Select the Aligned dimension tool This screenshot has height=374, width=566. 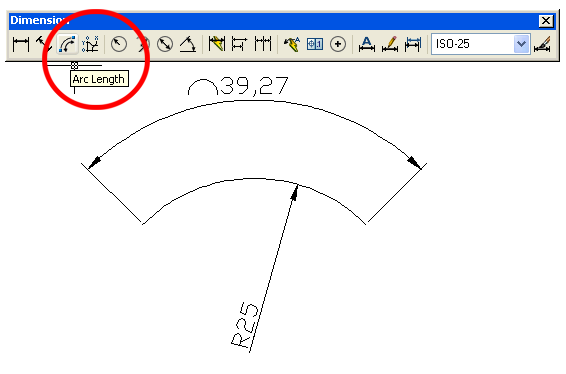pos(44,44)
